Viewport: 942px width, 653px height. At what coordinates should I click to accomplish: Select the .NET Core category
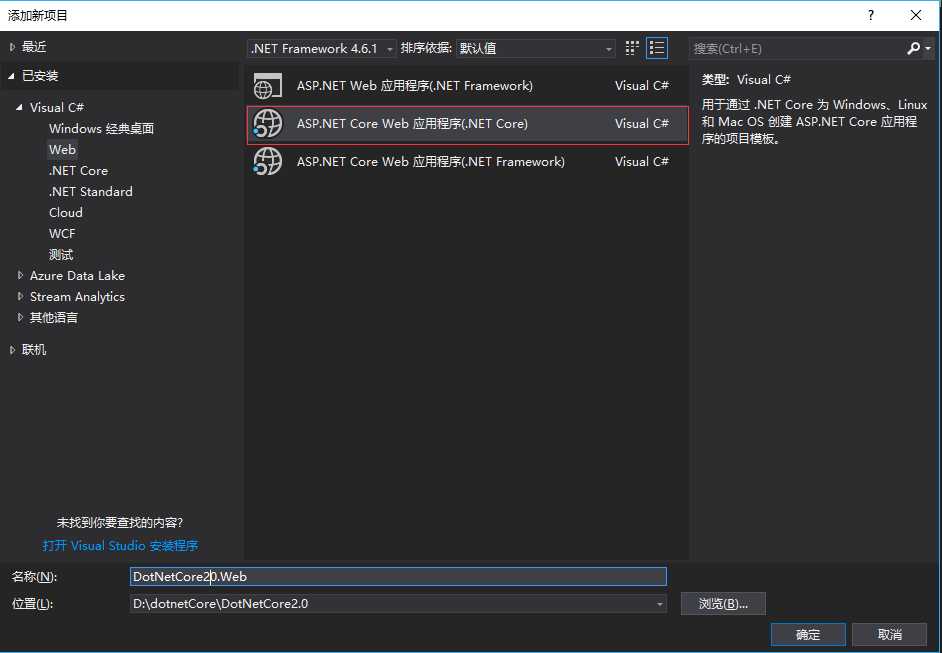(78, 171)
